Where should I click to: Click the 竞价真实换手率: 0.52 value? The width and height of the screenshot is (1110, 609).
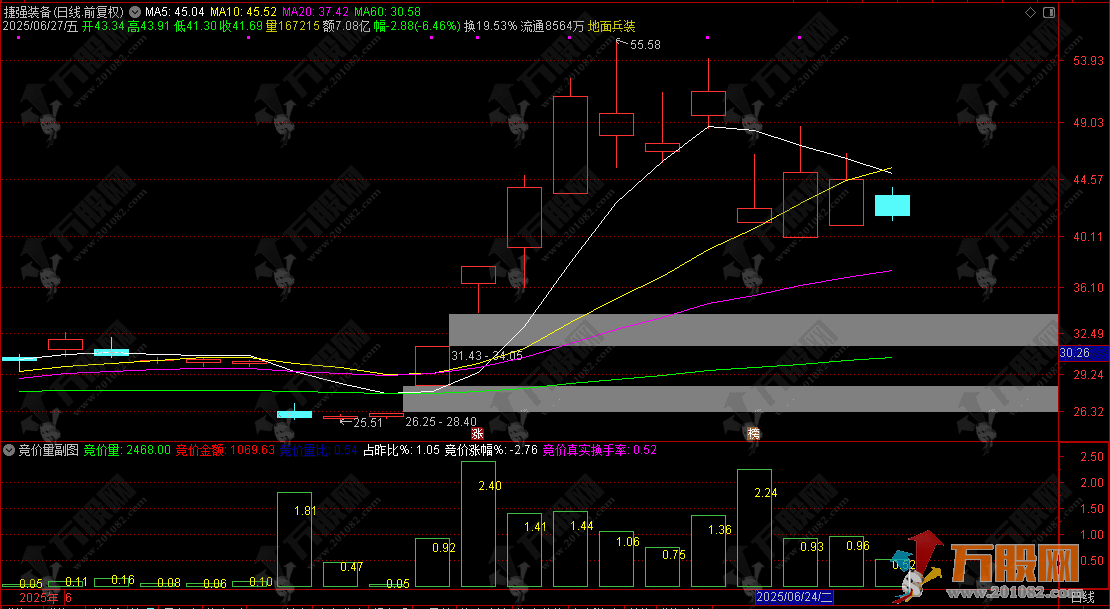600,450
